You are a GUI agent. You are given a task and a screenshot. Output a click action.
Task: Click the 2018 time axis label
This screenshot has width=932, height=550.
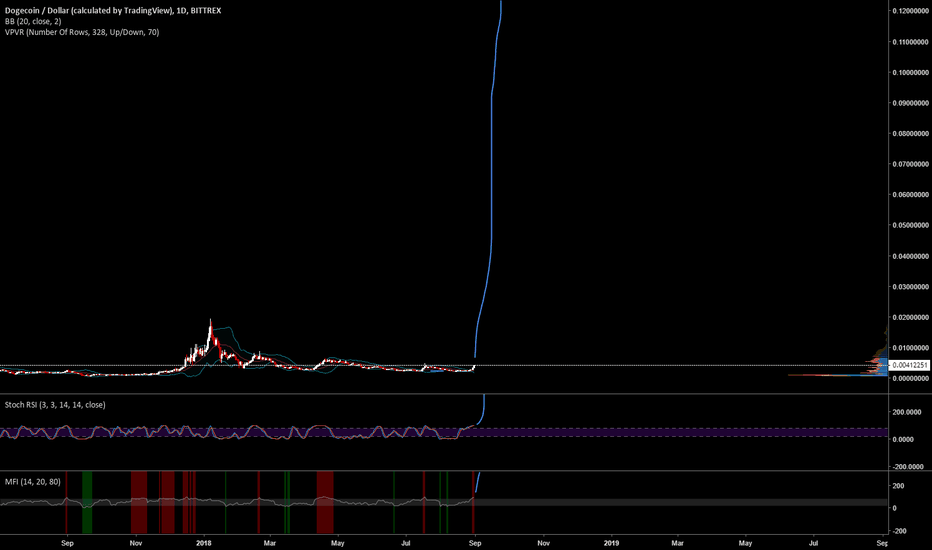(204, 543)
